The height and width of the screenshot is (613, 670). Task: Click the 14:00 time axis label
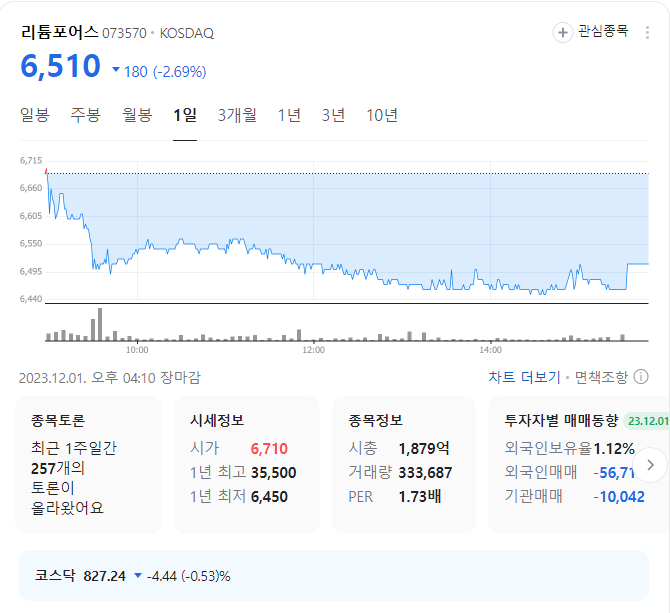coord(491,350)
